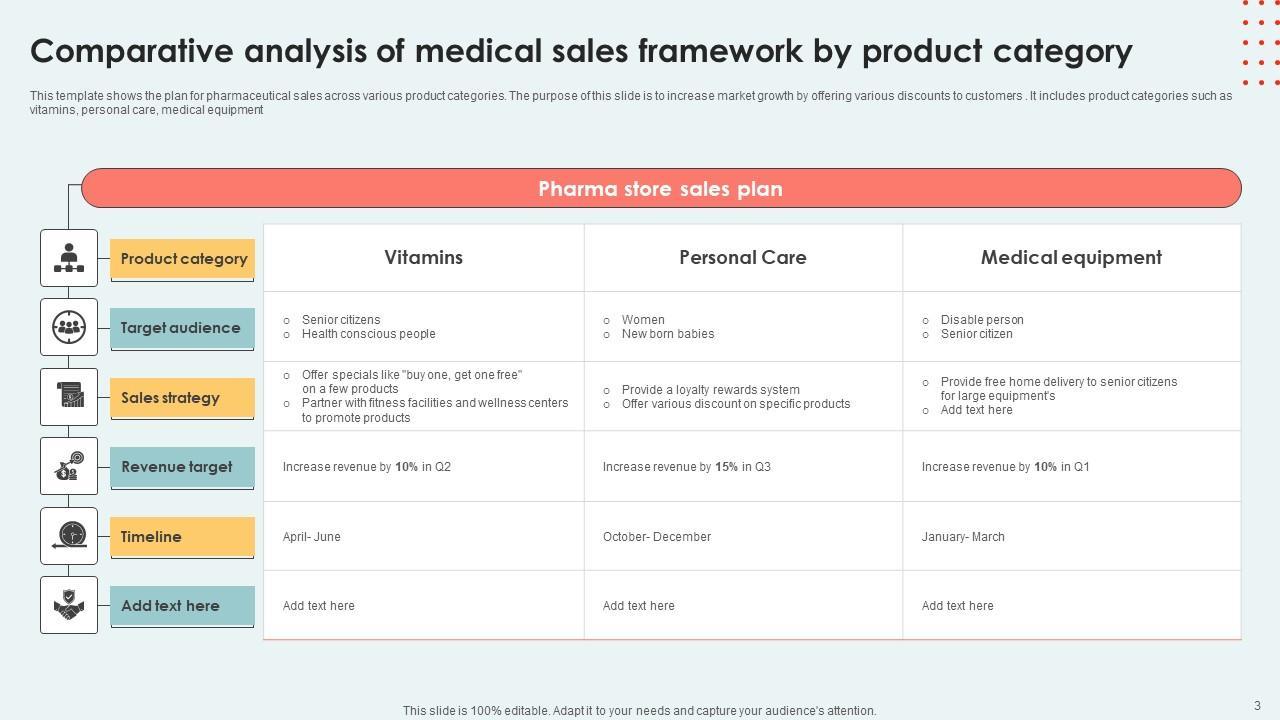1280x720 pixels.
Task: Click the revenue target money icon
Action: coord(69,466)
